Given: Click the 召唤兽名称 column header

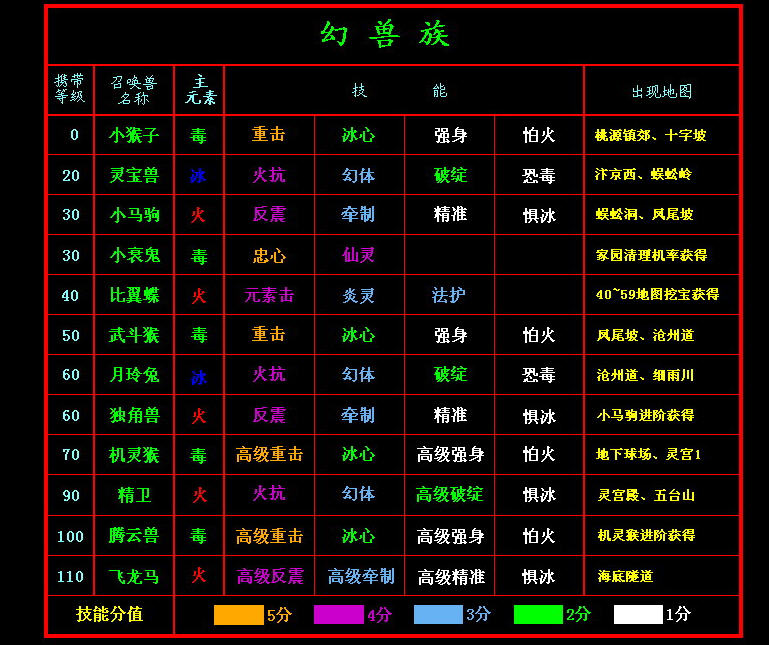Looking at the screenshot, I should point(133,90).
